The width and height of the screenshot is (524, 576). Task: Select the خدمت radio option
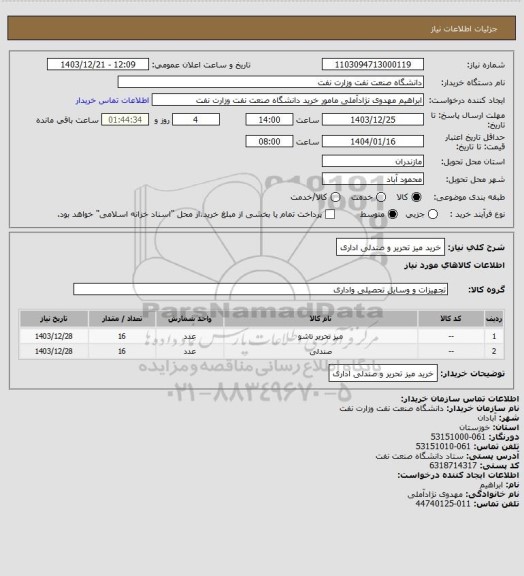click(381, 197)
